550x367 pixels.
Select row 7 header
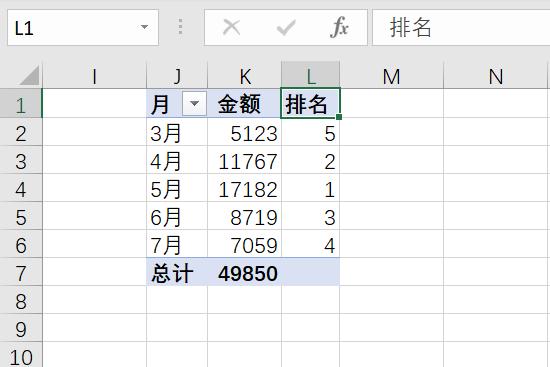(21, 273)
